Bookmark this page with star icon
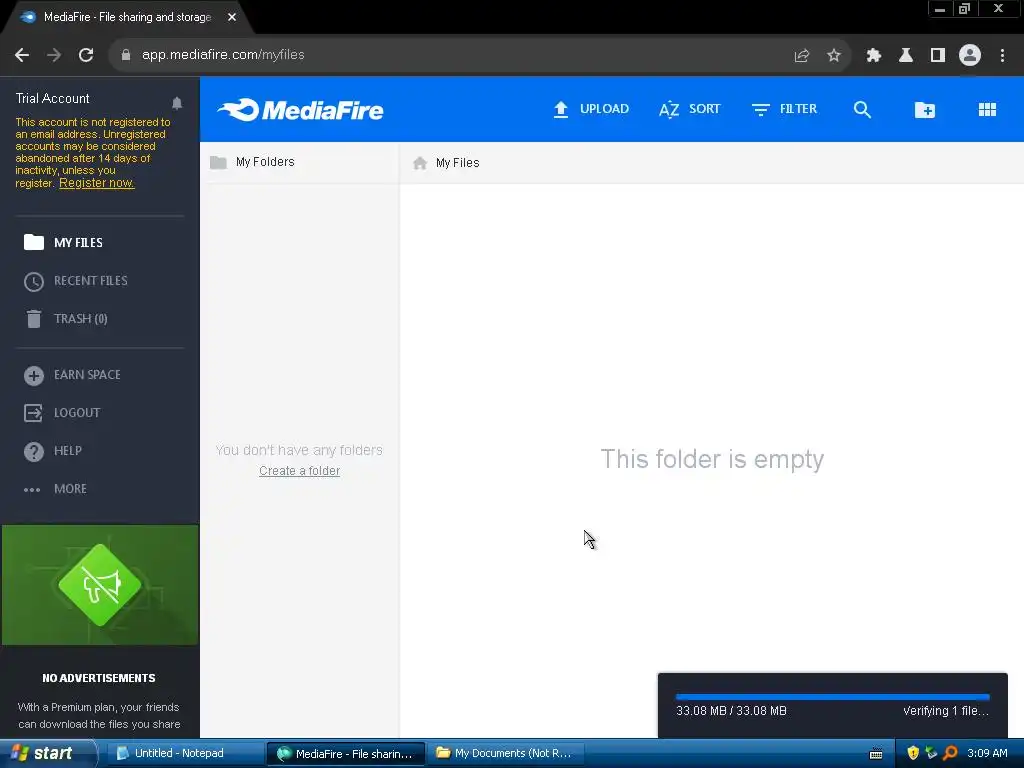This screenshot has height=768, width=1024. (x=833, y=56)
